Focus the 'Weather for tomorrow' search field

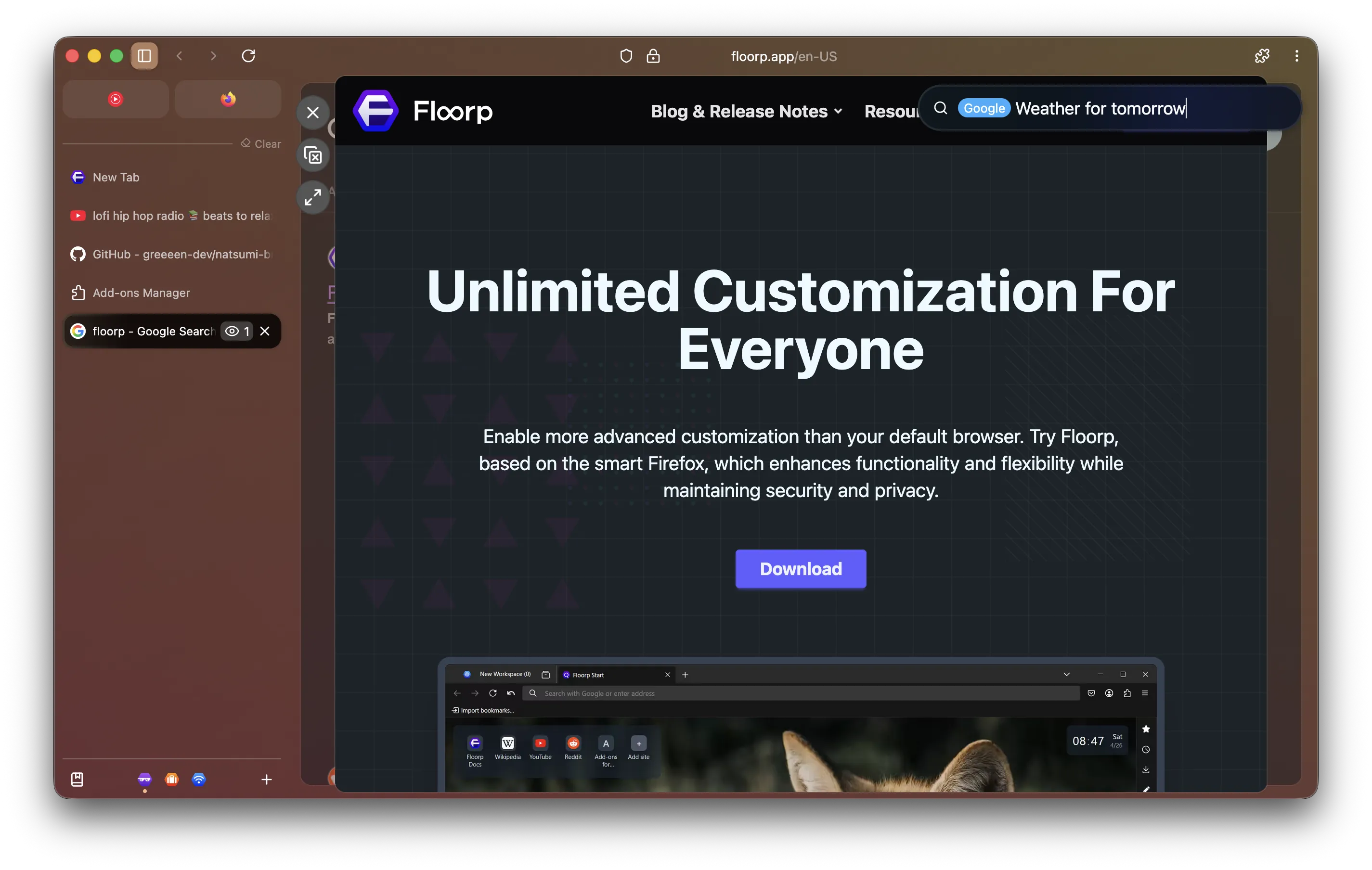pyautogui.click(x=1111, y=108)
